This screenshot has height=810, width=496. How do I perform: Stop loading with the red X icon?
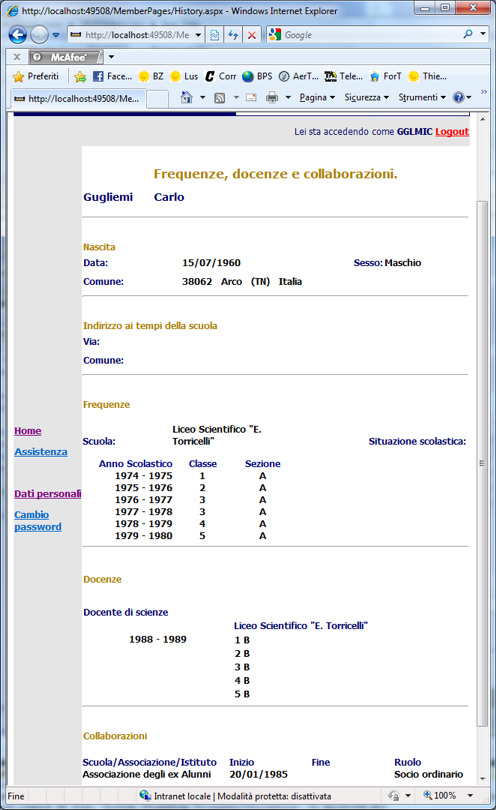[252, 35]
